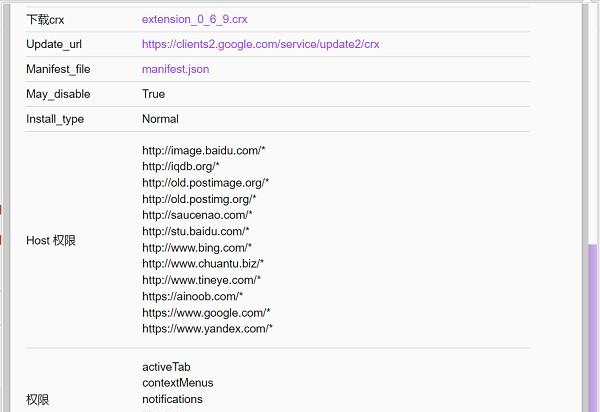Select the http://old.postimg.org/* host entry

(201, 199)
